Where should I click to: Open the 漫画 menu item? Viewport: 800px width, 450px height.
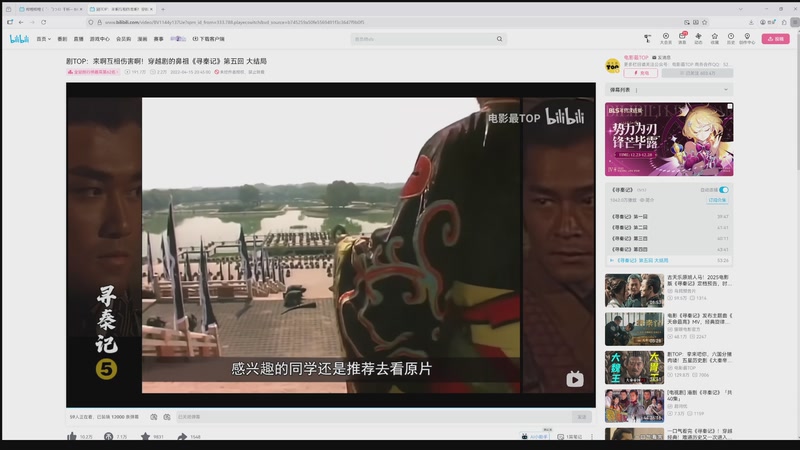(x=142, y=39)
